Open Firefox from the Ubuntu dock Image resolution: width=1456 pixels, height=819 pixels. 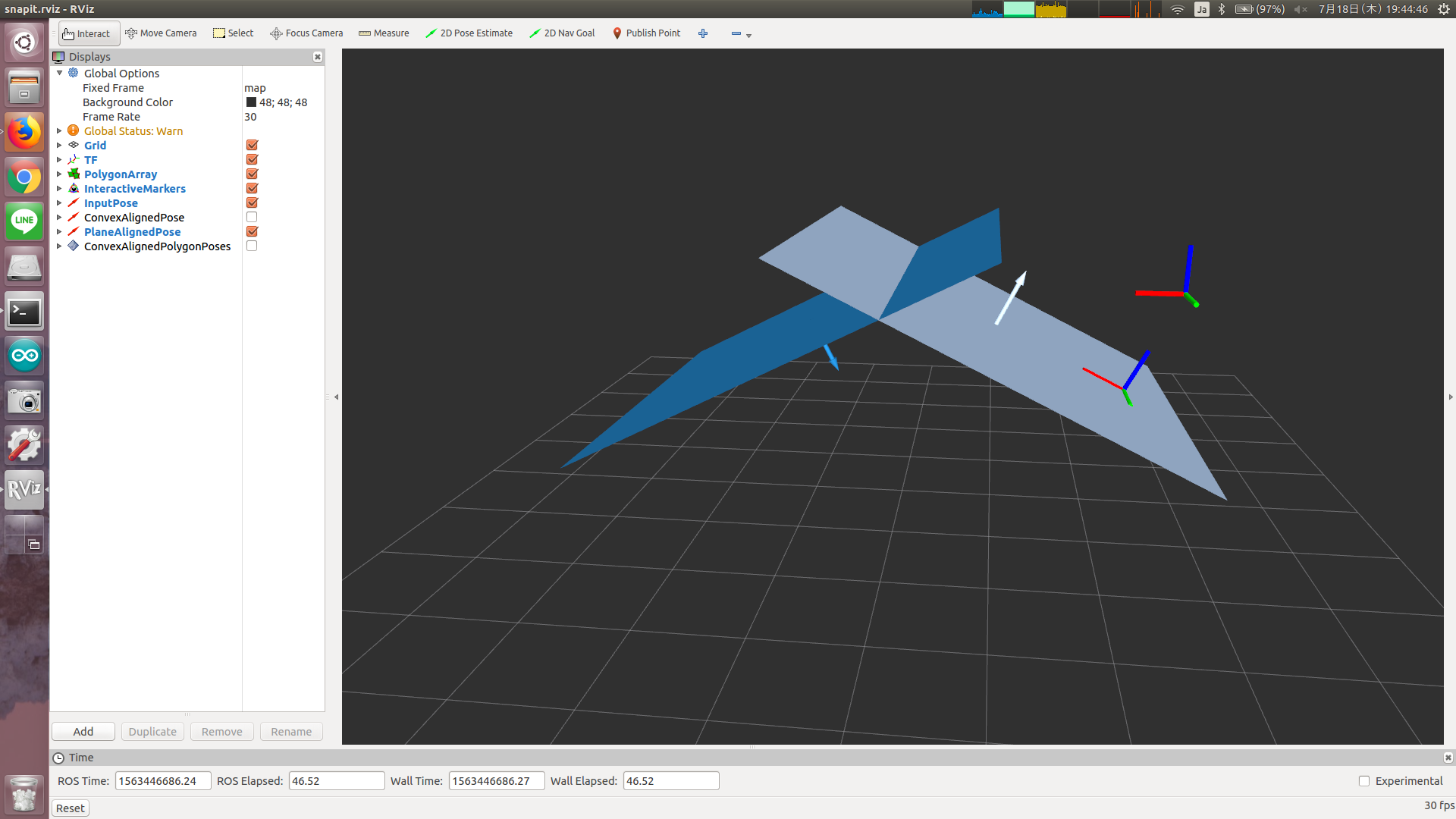click(24, 133)
